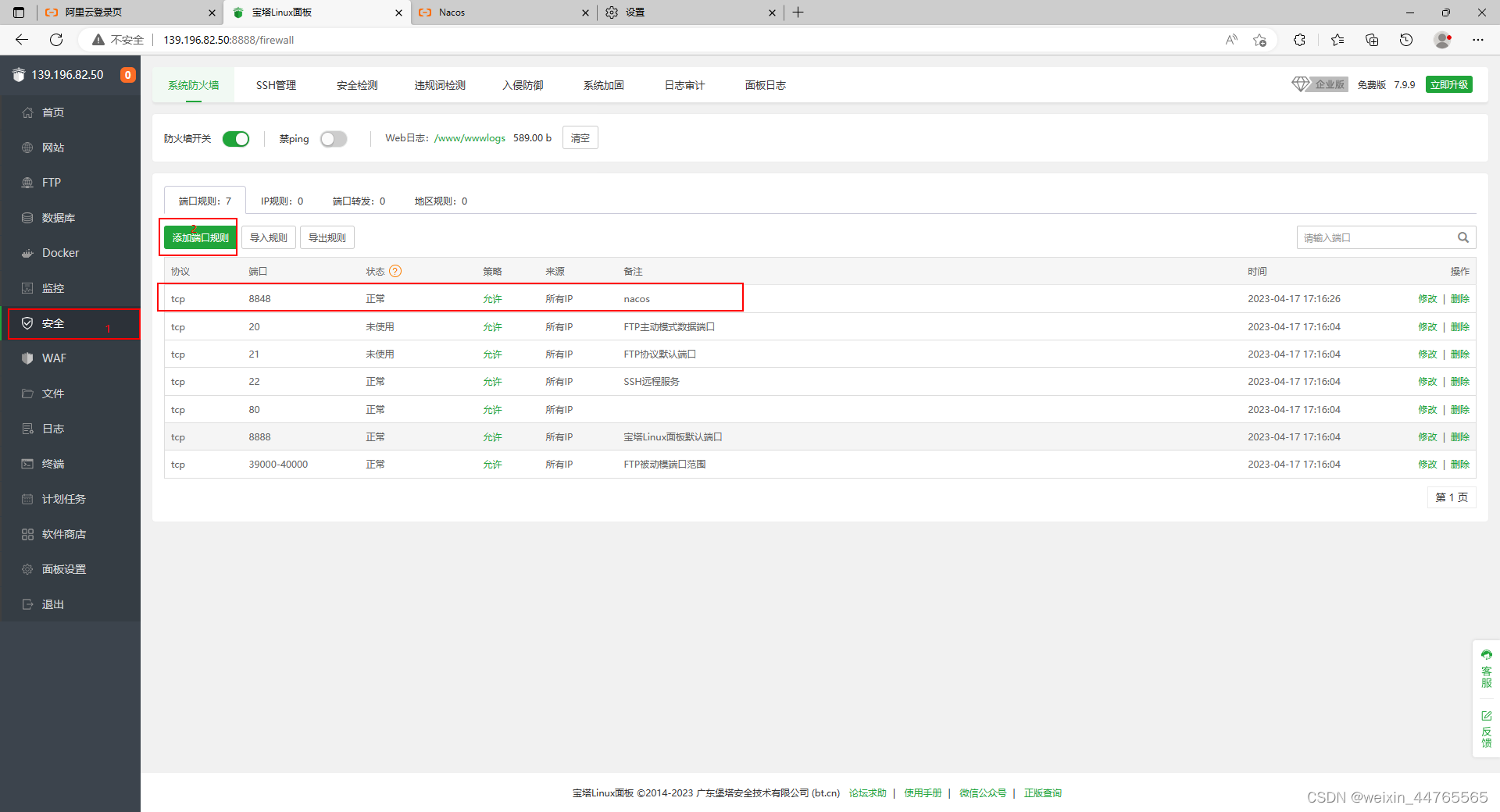Click the port search magnifier icon
The height and width of the screenshot is (812, 1500).
coord(1462,237)
